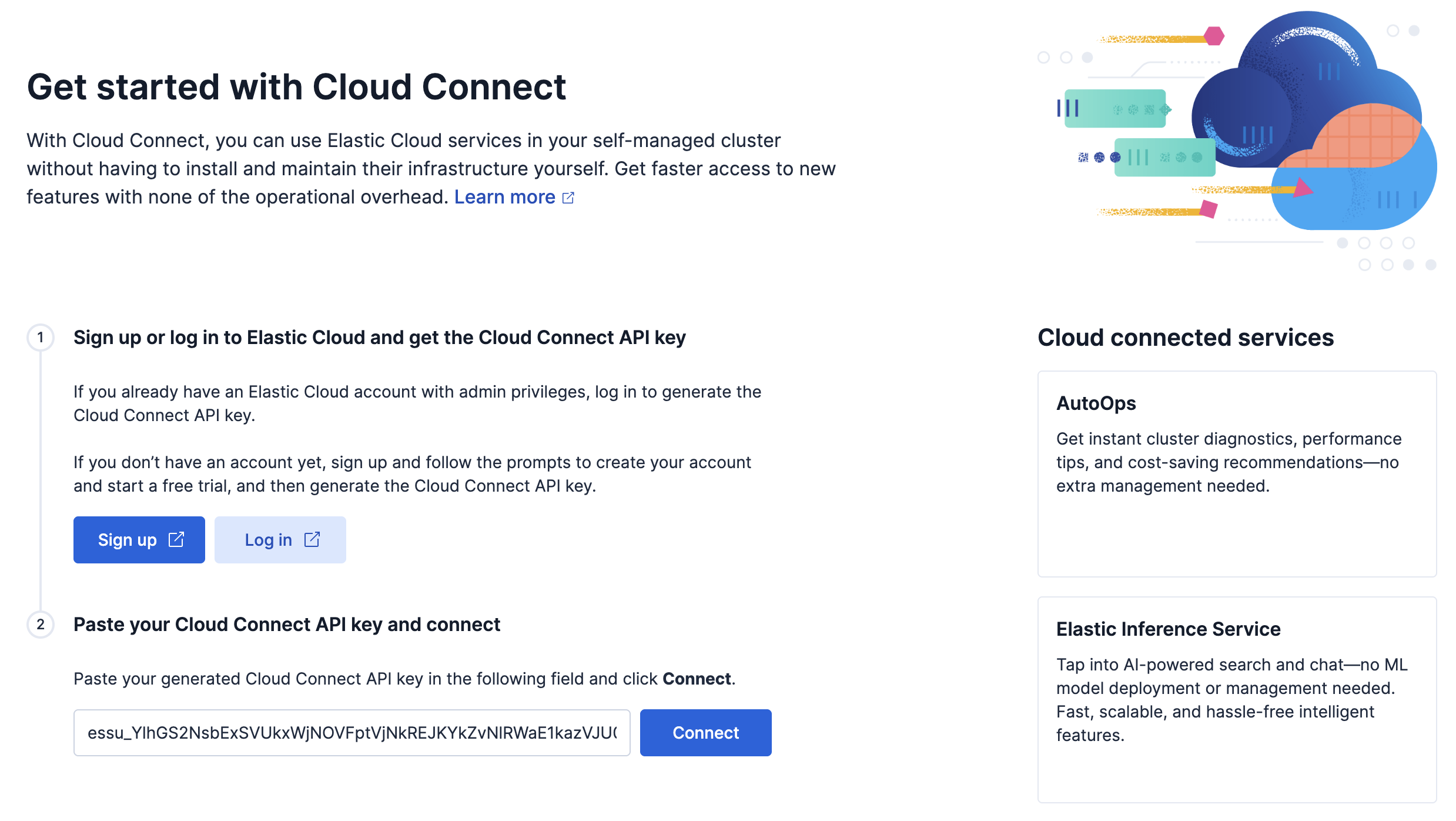Open the Learn more link
Screen dimensions: 1456x821
tap(505, 197)
